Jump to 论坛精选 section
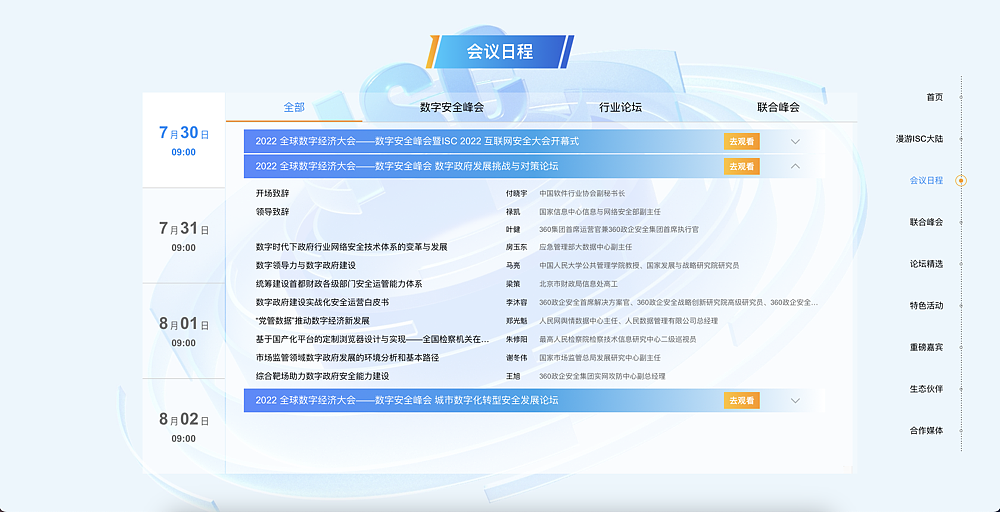This screenshot has width=1000, height=512. (x=926, y=264)
